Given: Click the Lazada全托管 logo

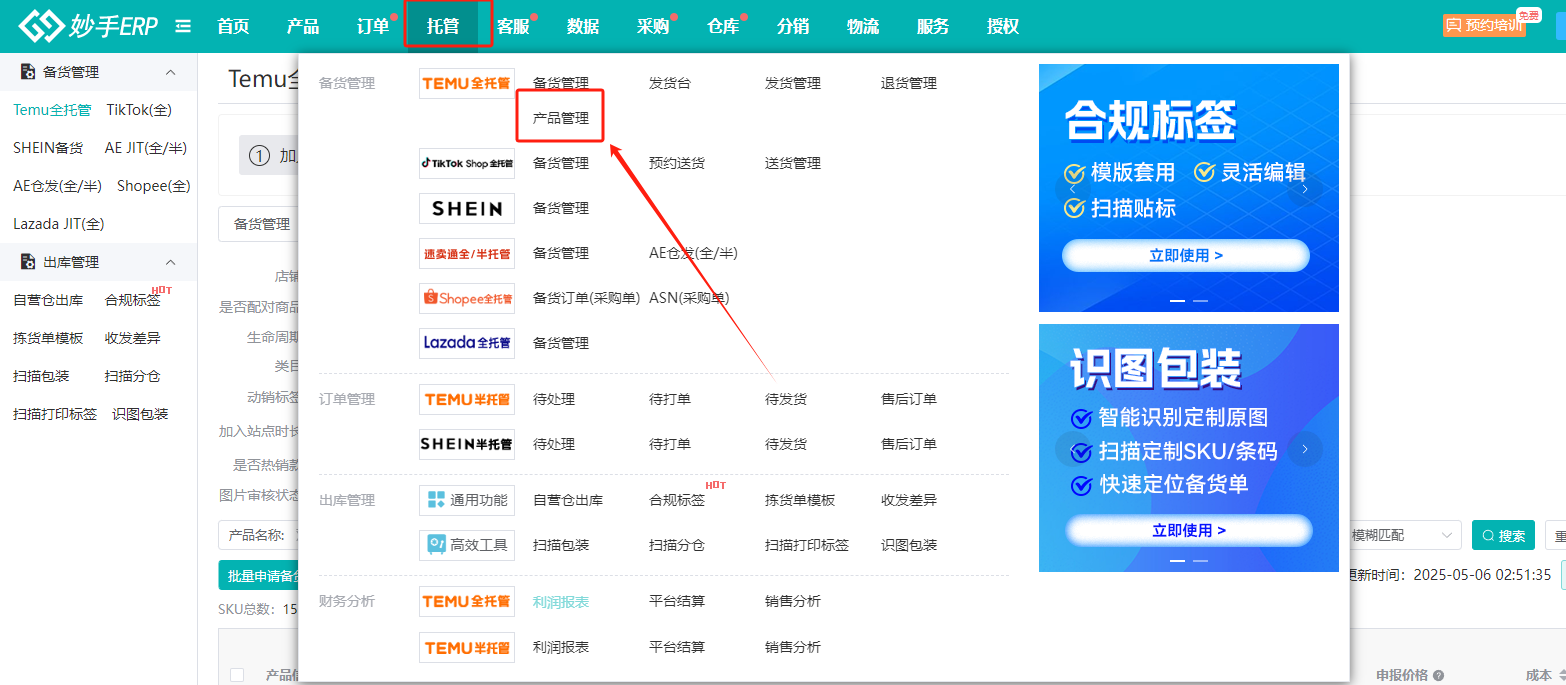Looking at the screenshot, I should [467, 343].
